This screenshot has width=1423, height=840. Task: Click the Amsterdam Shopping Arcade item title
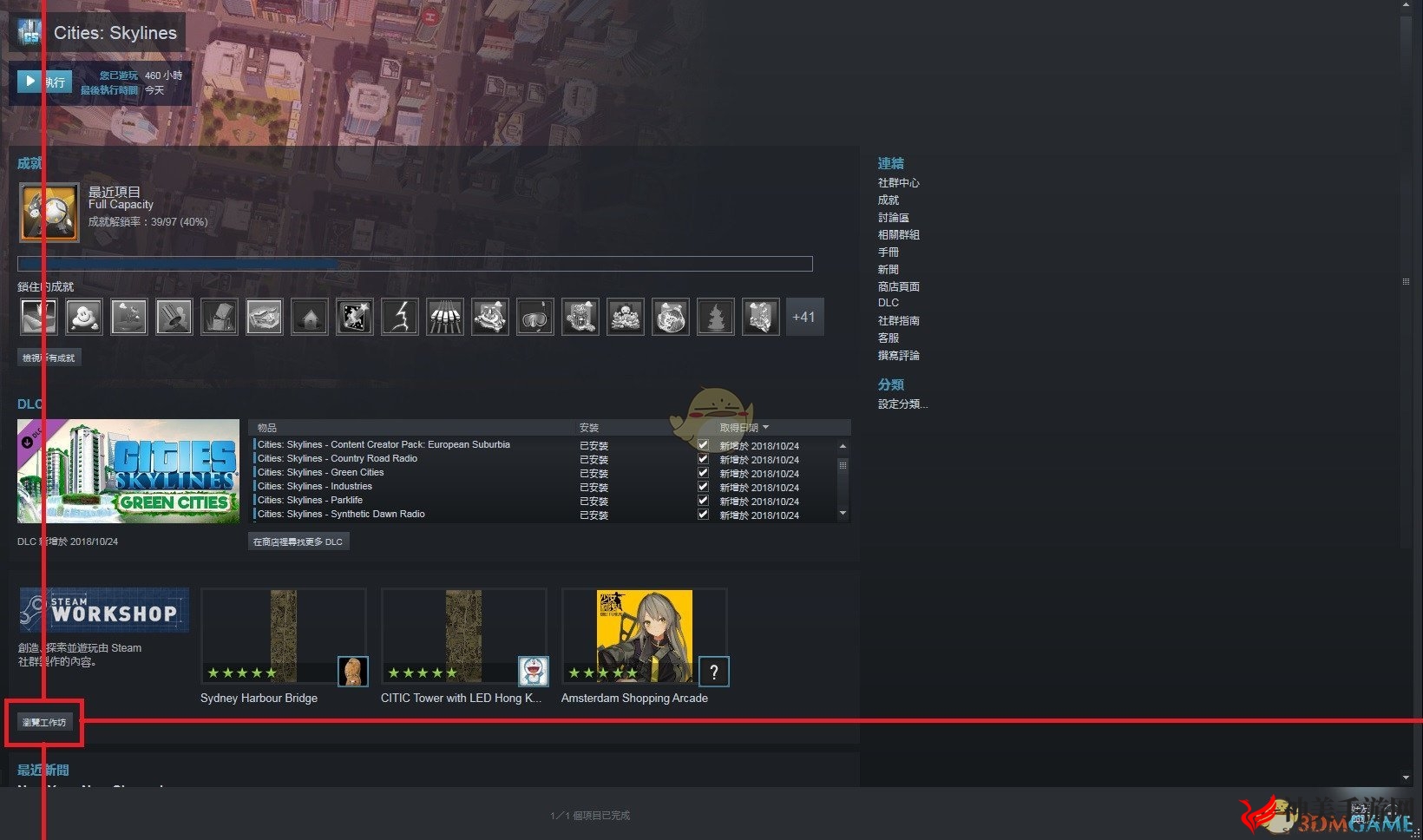pyautogui.click(x=634, y=699)
